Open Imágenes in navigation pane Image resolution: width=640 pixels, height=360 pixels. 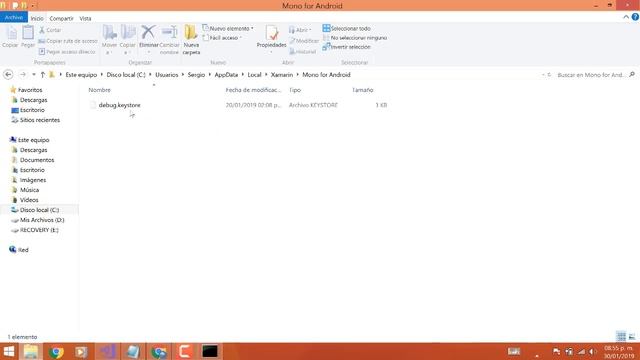pyautogui.click(x=33, y=180)
